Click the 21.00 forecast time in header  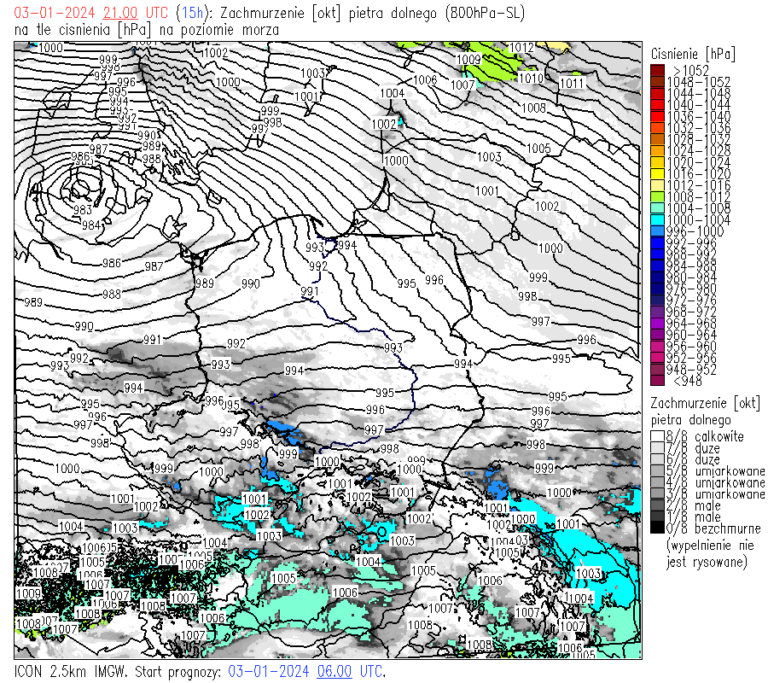[x=120, y=13]
